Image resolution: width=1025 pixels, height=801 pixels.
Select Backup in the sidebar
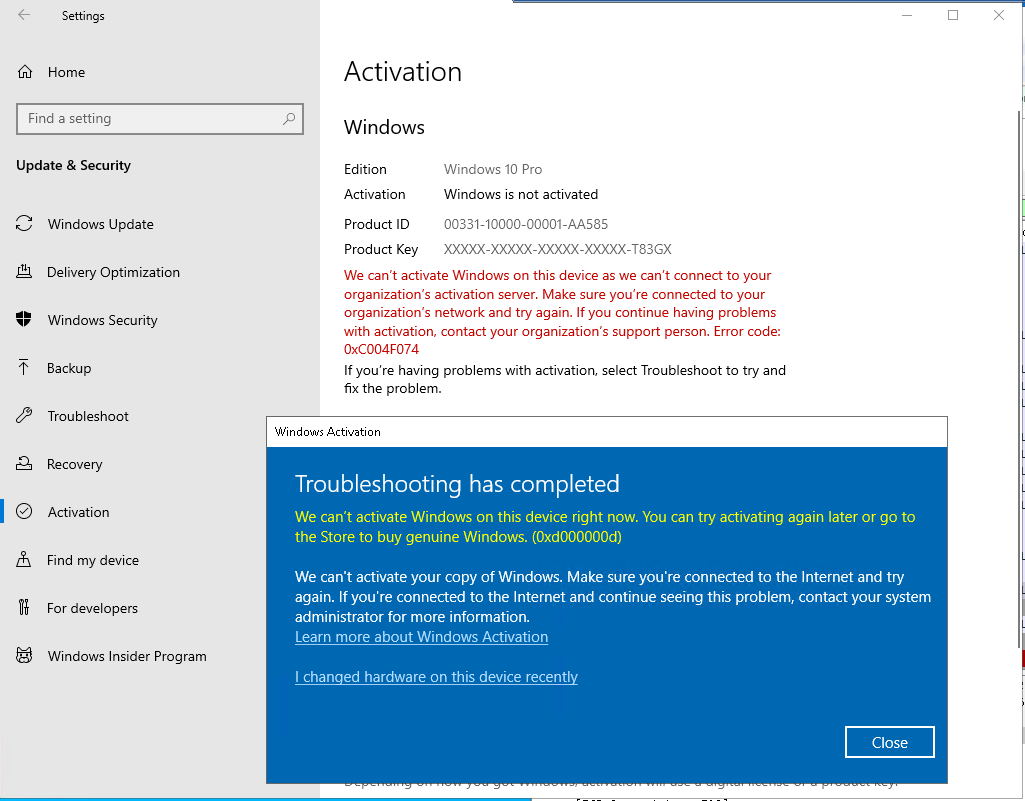pyautogui.click(x=69, y=368)
